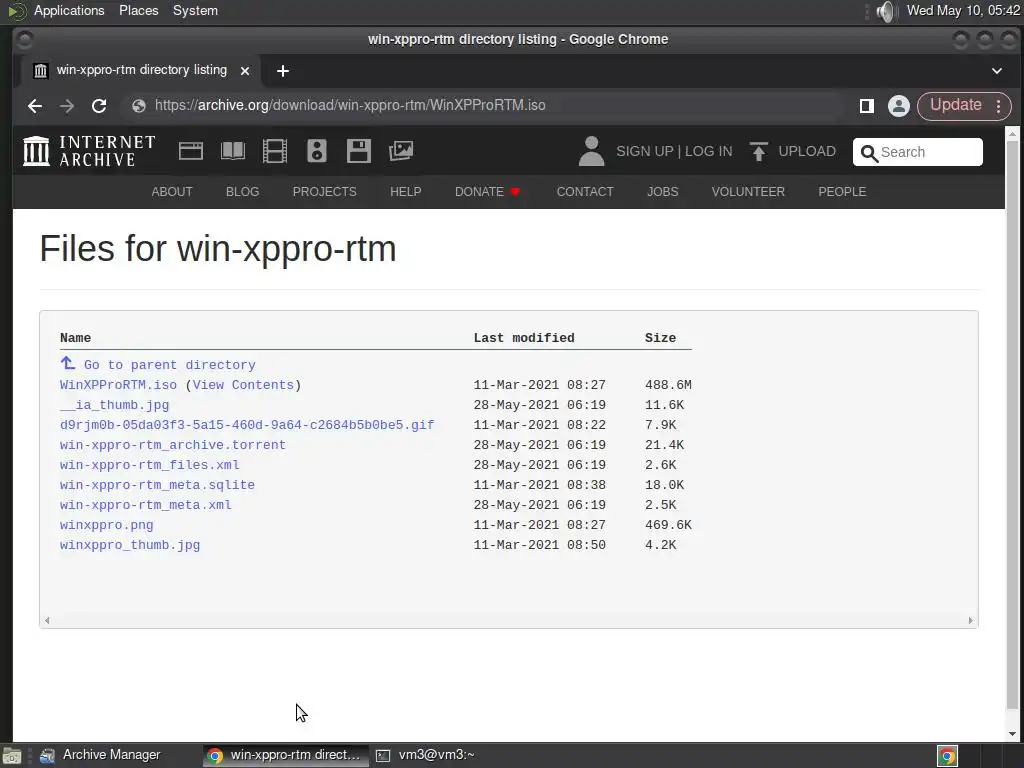
Task: Open the Texts book icon
Action: coord(232,151)
